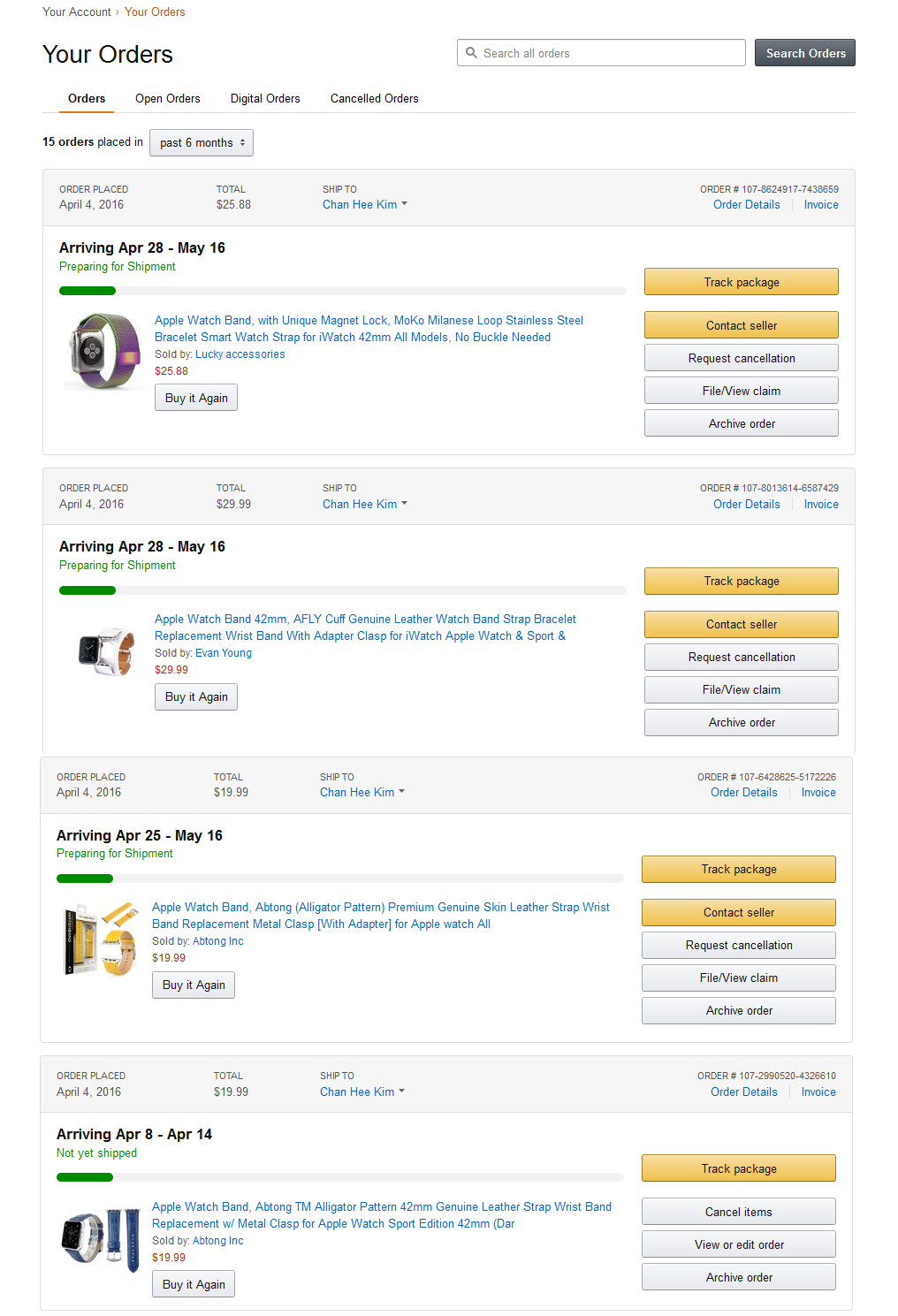Open the rainbow Milanese Loop band thumbnail

pyautogui.click(x=103, y=351)
